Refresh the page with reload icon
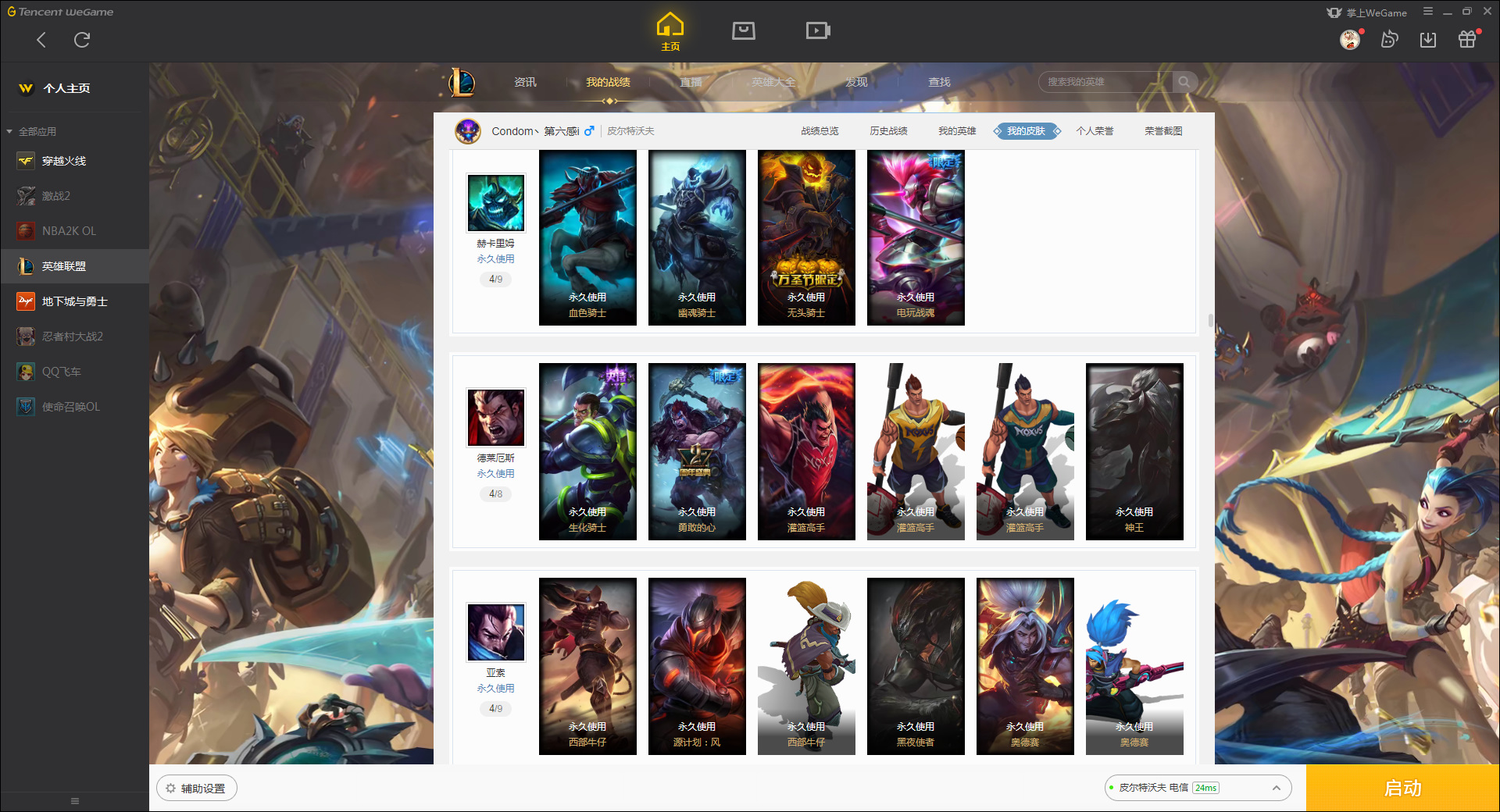This screenshot has width=1500, height=812. pos(82,40)
